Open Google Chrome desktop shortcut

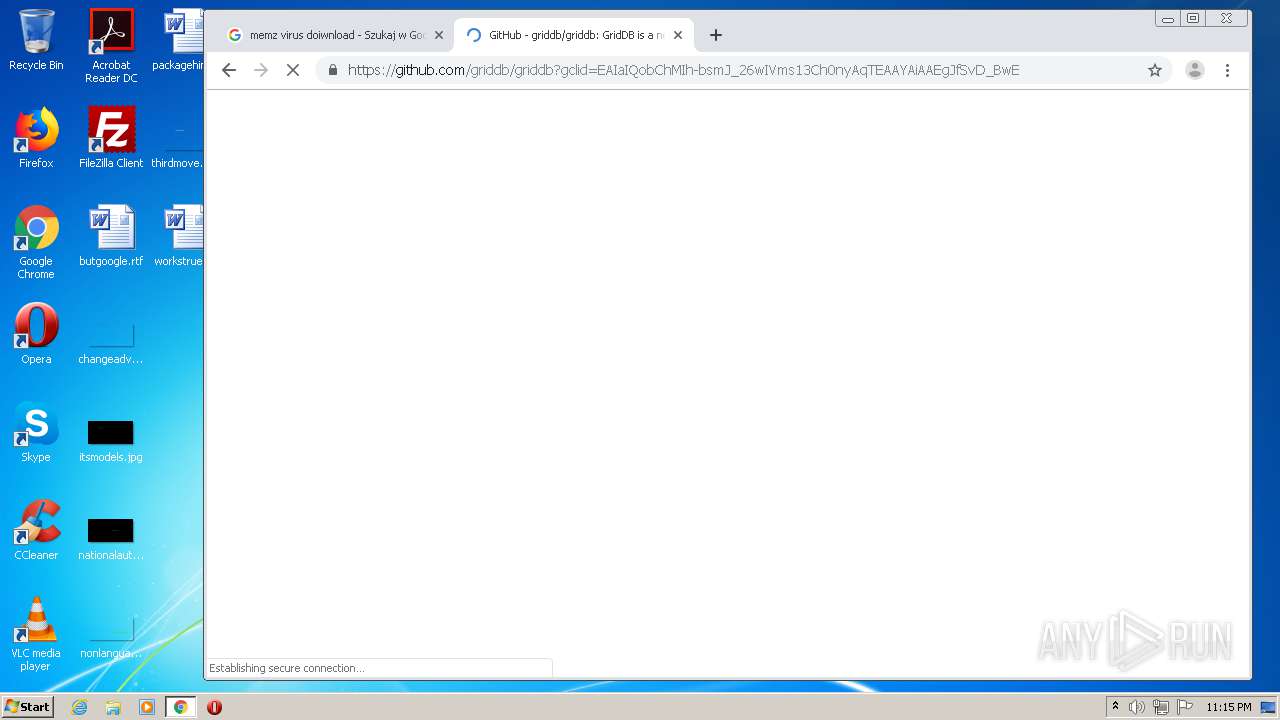coord(36,242)
